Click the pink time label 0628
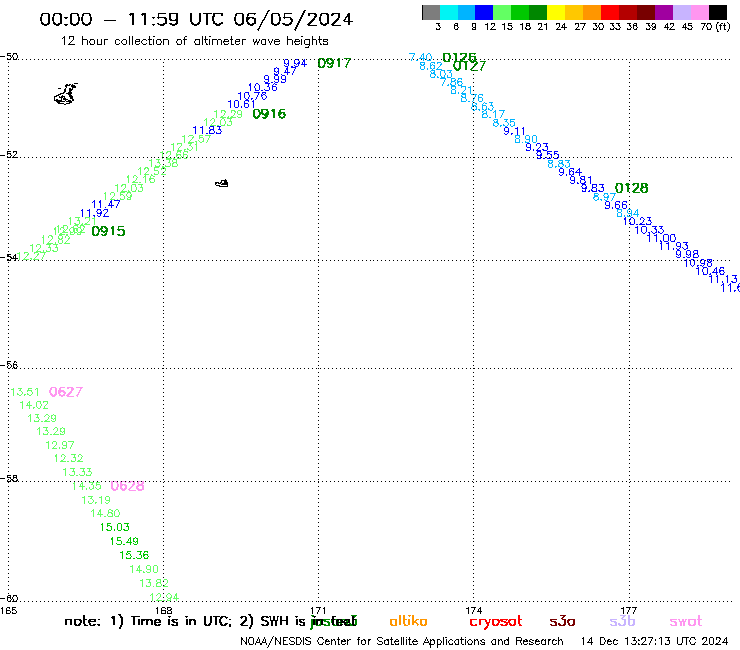 click(127, 486)
